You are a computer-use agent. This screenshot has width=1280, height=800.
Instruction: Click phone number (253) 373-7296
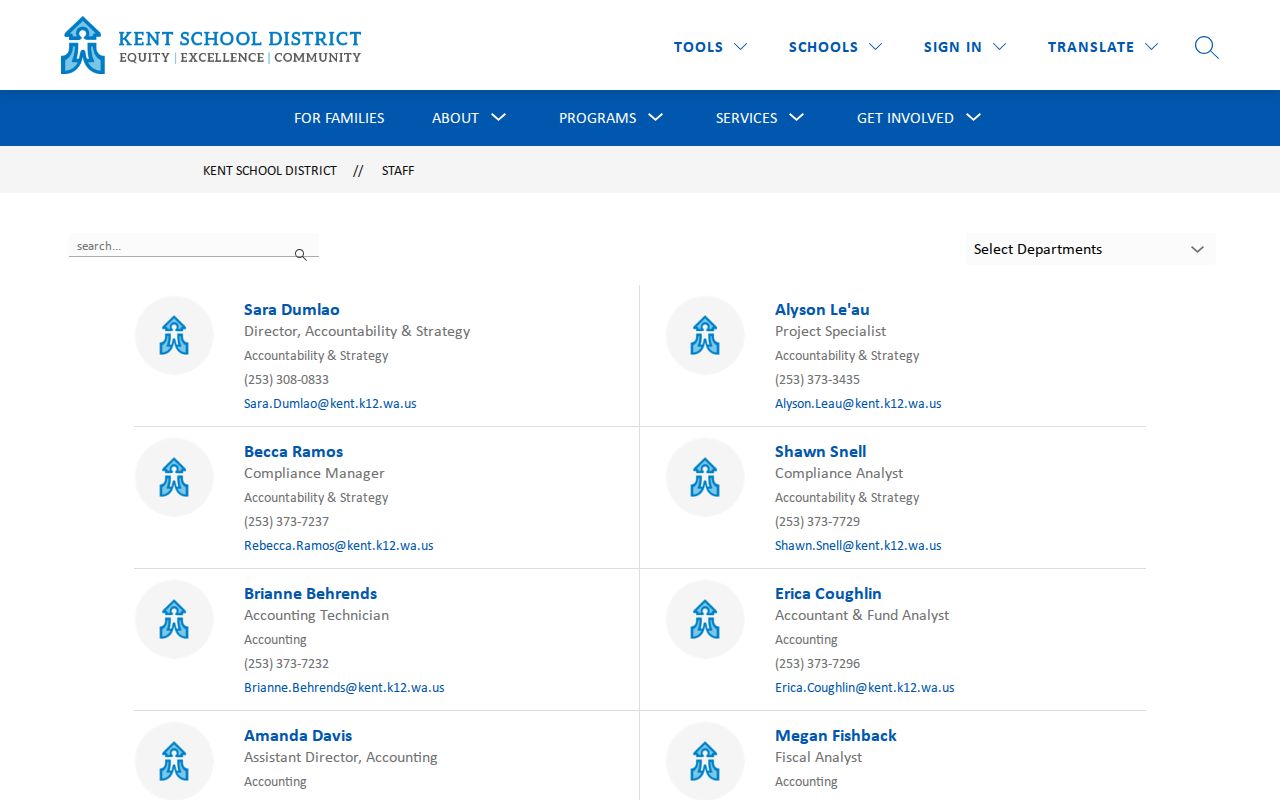click(x=817, y=664)
